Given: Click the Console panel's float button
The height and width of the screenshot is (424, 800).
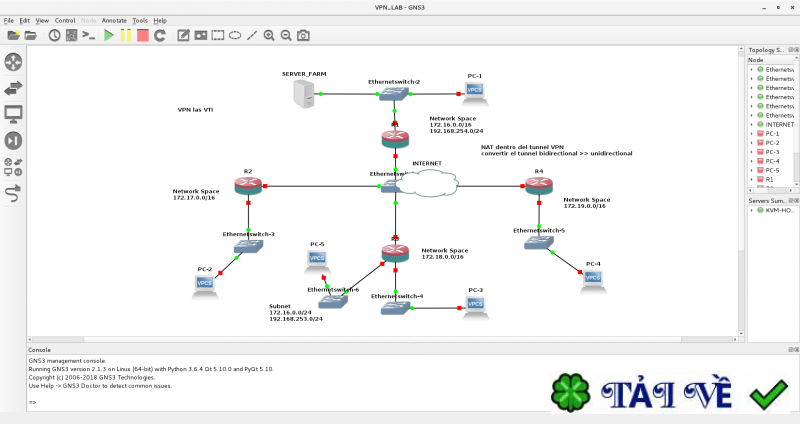Looking at the screenshot, I should click(791, 350).
